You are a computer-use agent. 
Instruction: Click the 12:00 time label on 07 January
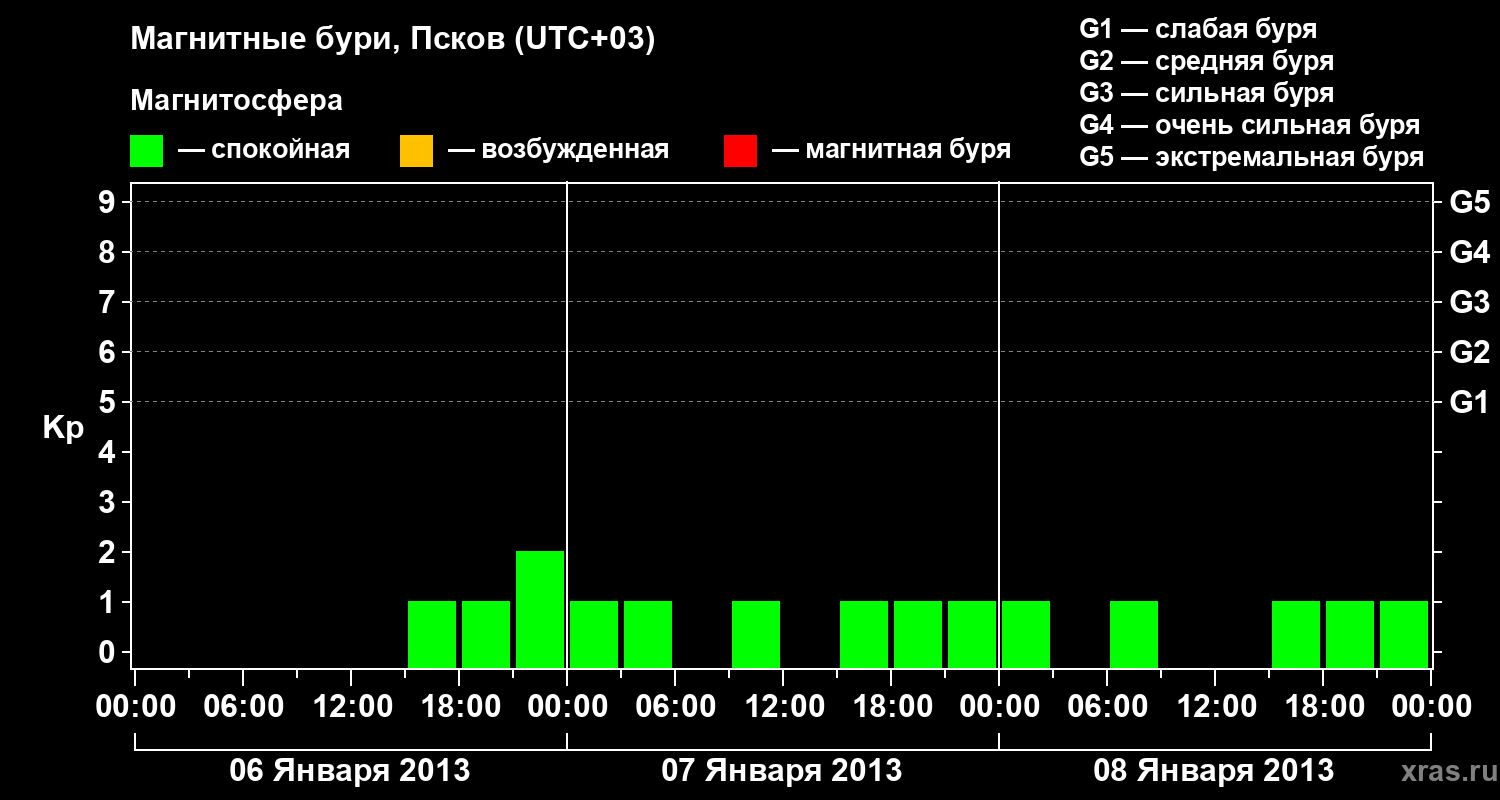tap(783, 707)
